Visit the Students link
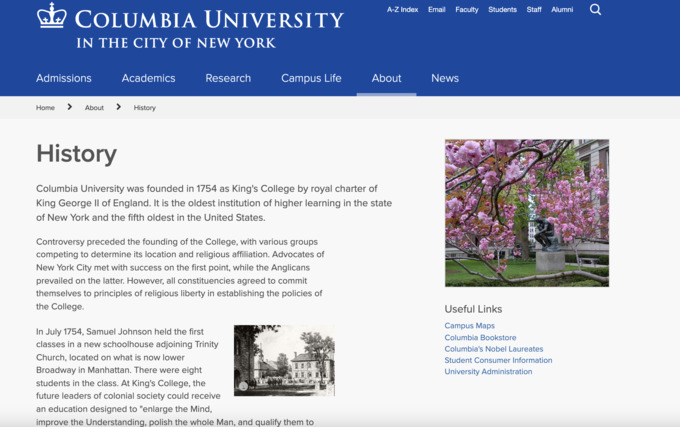Screen dimensions: 680x427 [502, 10]
